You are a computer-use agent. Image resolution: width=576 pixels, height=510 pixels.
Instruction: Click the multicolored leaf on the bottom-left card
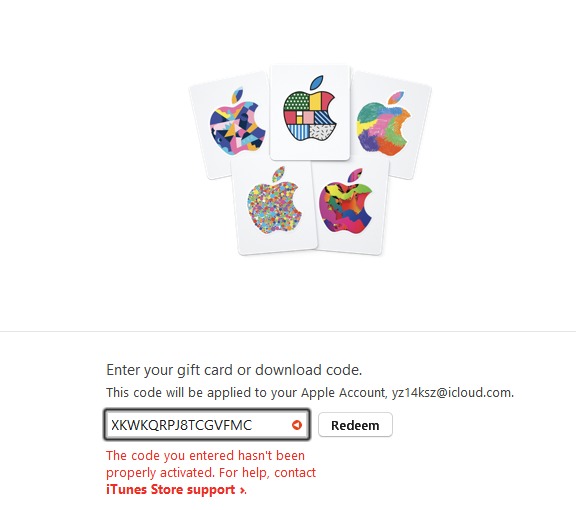(278, 173)
